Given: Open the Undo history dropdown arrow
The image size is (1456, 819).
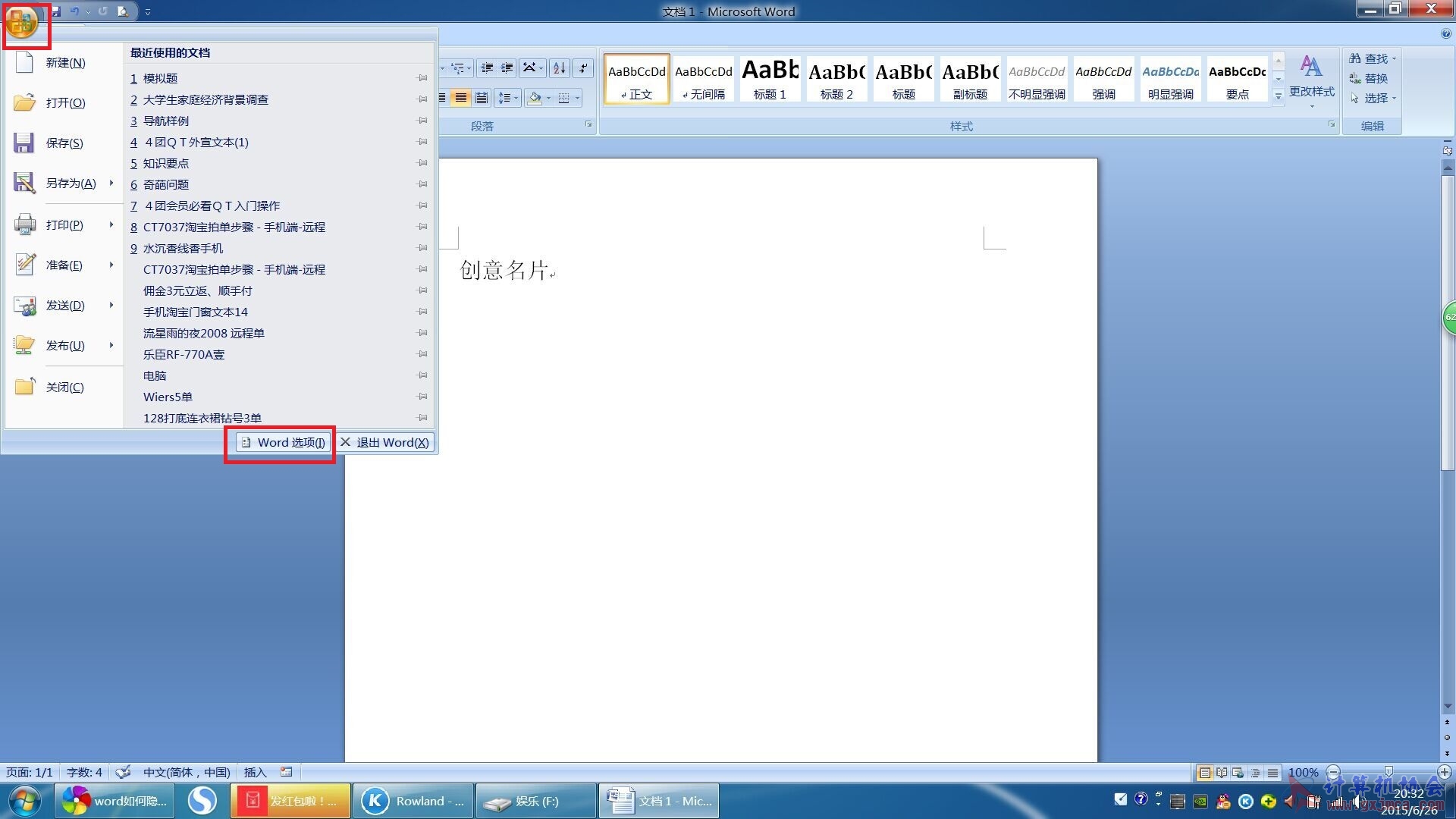Looking at the screenshot, I should click(x=88, y=12).
